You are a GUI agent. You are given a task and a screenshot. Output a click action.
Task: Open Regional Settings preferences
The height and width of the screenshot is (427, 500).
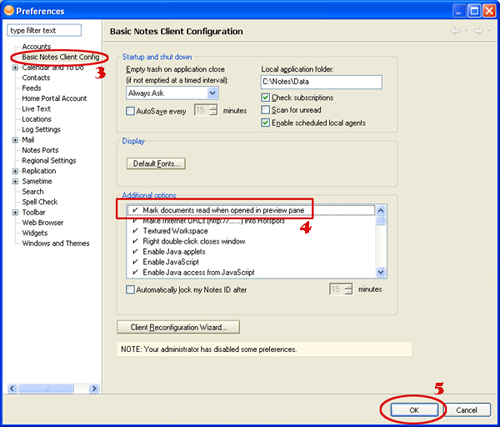pos(49,160)
